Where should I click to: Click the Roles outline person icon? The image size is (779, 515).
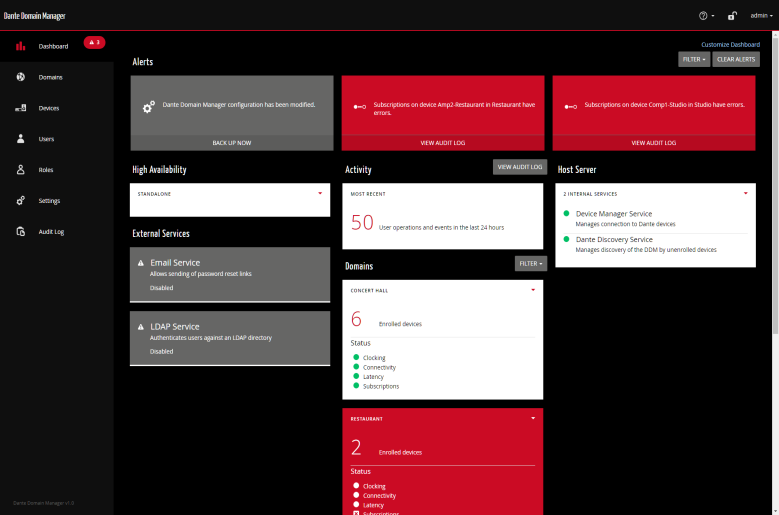coord(20,169)
